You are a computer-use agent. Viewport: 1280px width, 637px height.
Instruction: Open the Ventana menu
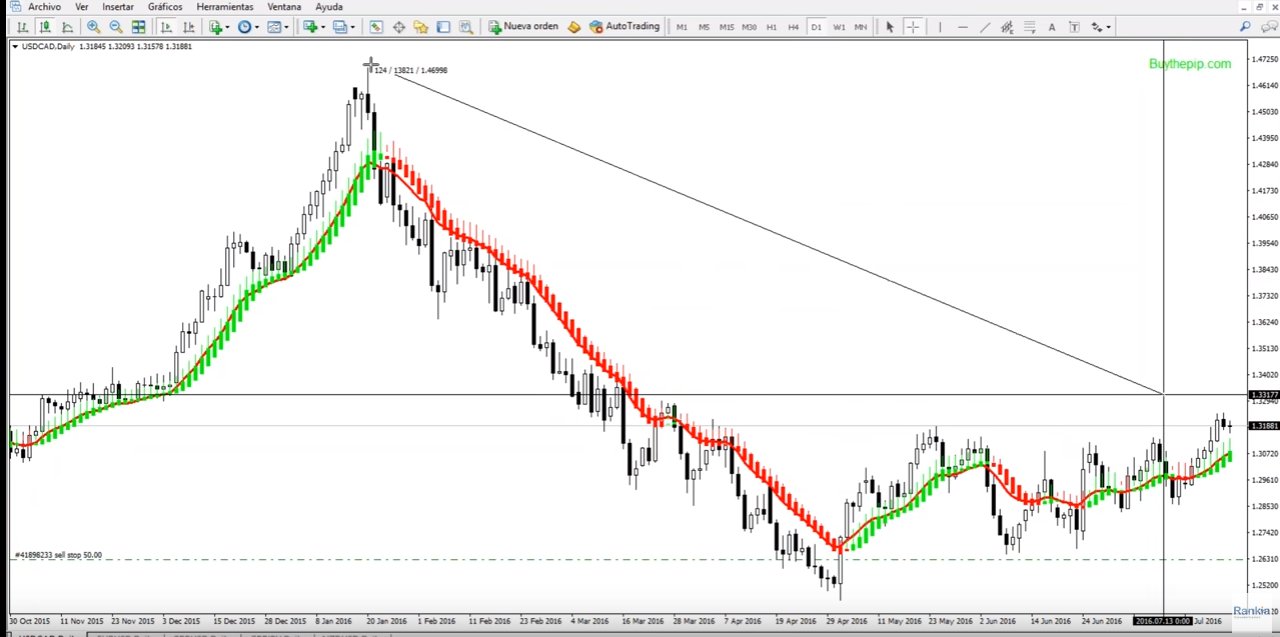[x=284, y=7]
